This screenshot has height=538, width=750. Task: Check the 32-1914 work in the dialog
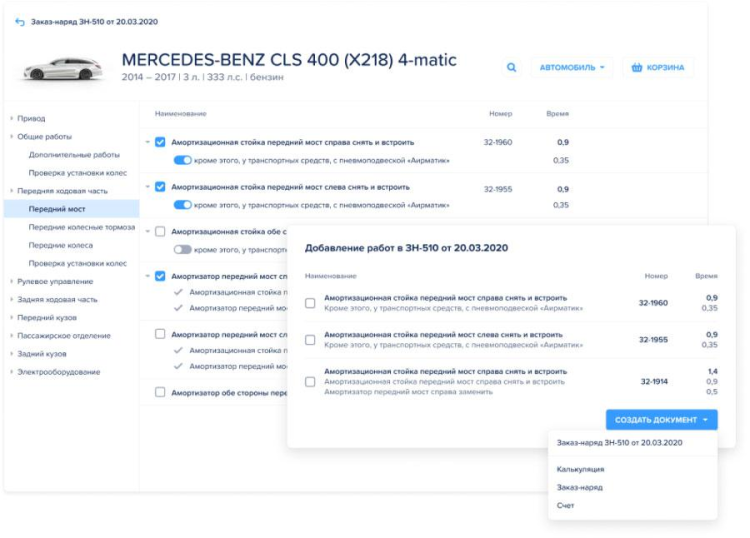tap(310, 381)
